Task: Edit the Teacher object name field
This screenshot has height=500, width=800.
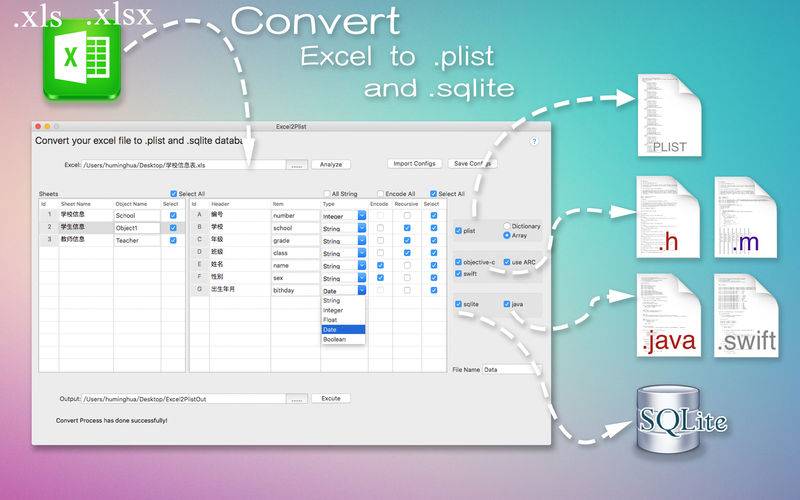Action: [x=137, y=240]
